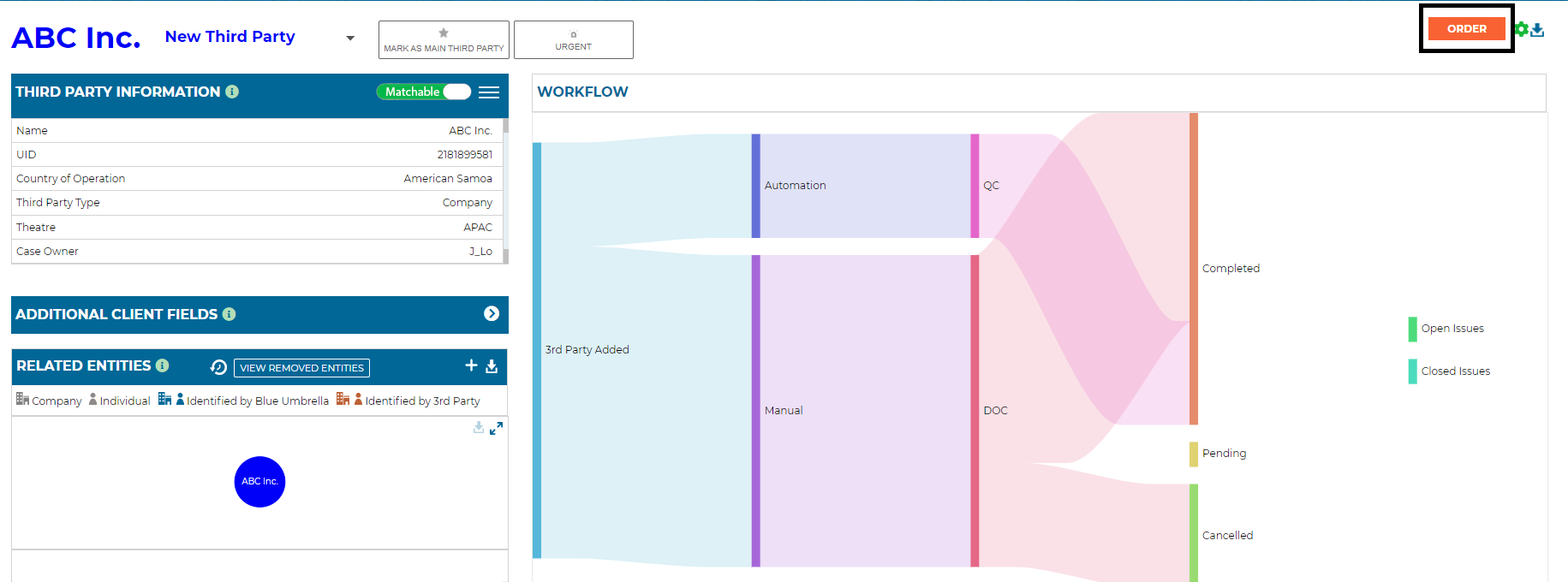Screen dimensions: 1568x582
Task: Click the info icon beside Related Entities
Action: [x=162, y=365]
